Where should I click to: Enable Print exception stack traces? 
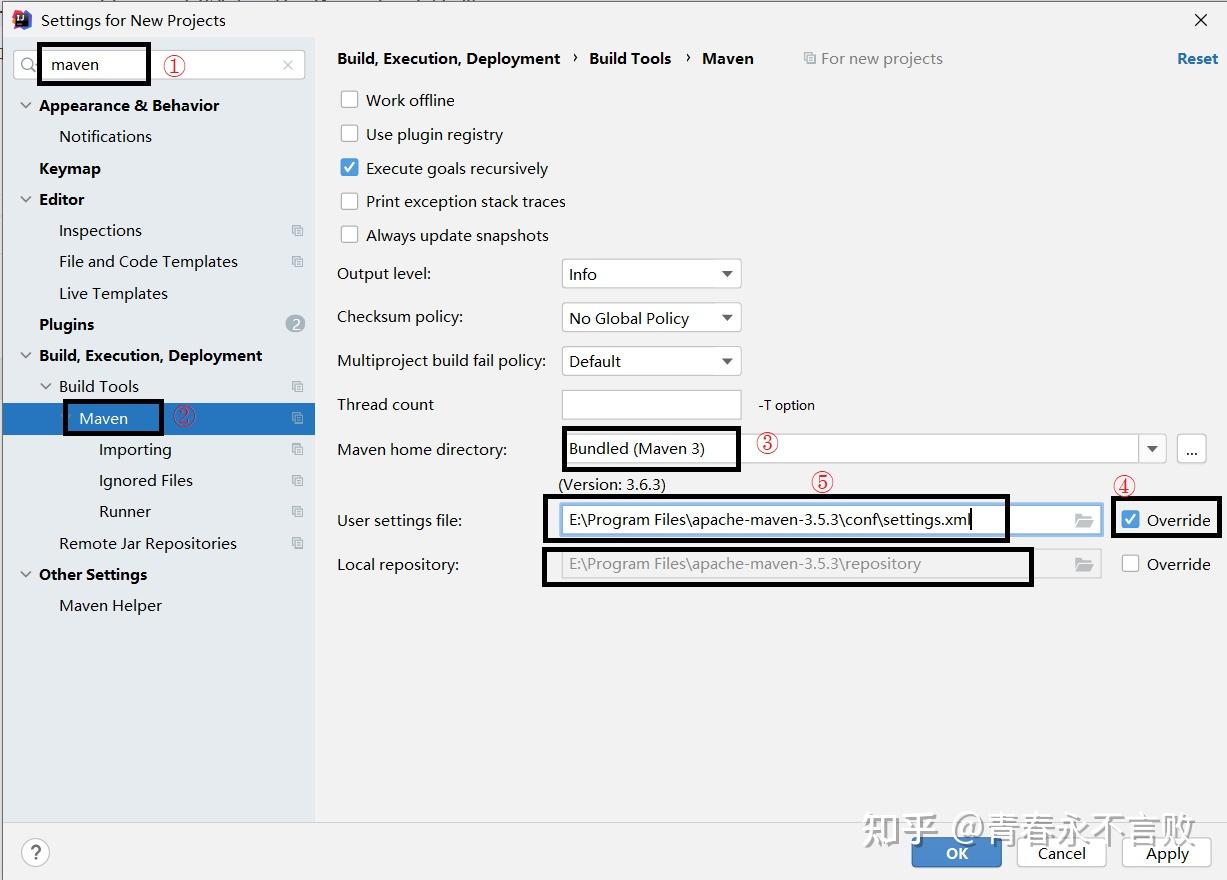(x=349, y=201)
